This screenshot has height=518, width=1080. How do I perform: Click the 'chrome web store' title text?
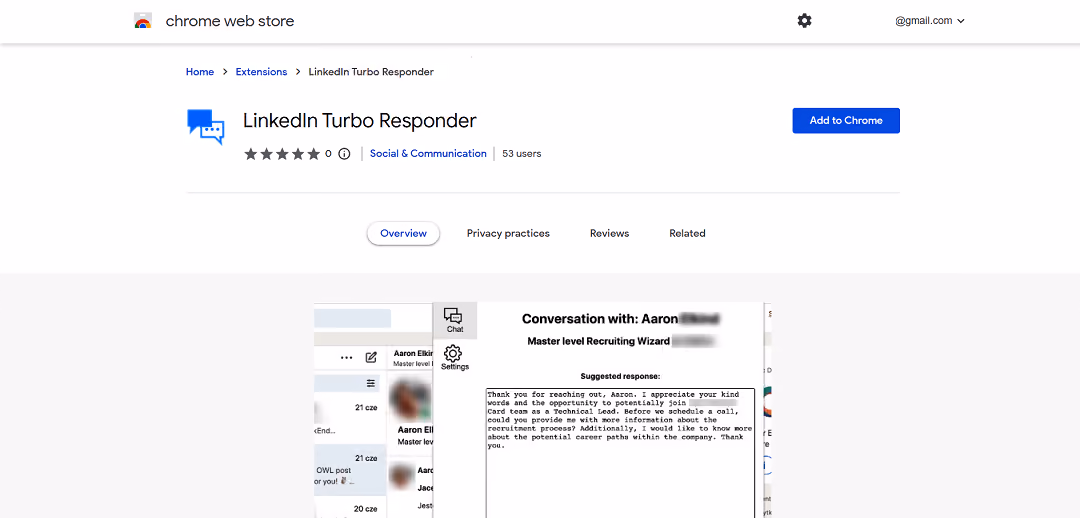pyautogui.click(x=230, y=21)
